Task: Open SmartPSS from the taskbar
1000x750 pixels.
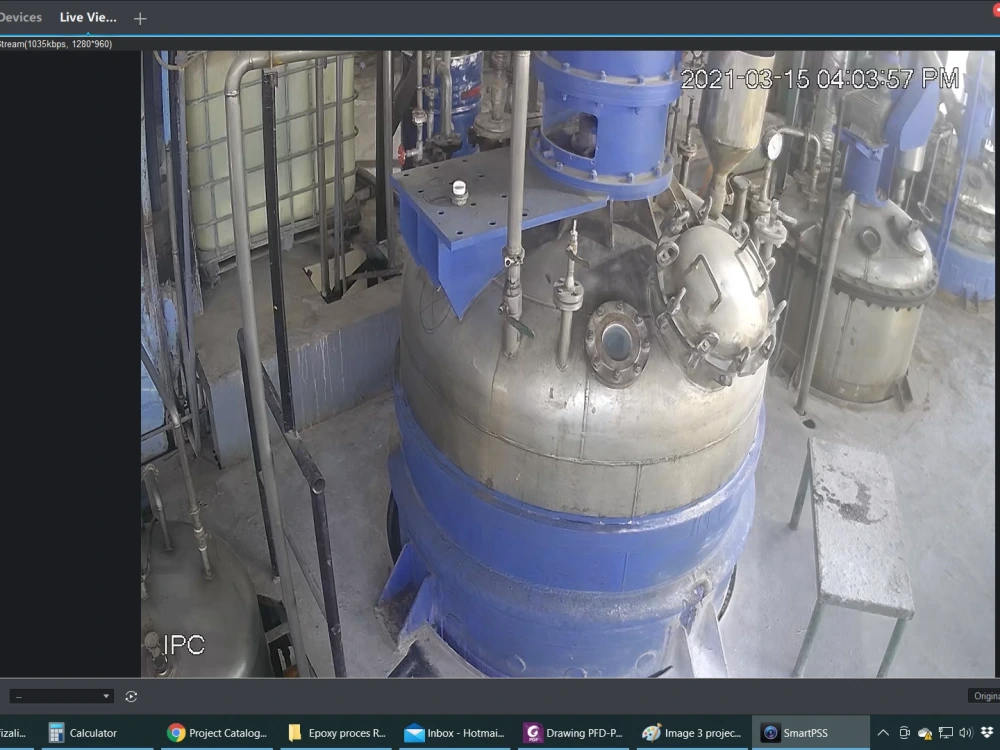Action: point(812,733)
